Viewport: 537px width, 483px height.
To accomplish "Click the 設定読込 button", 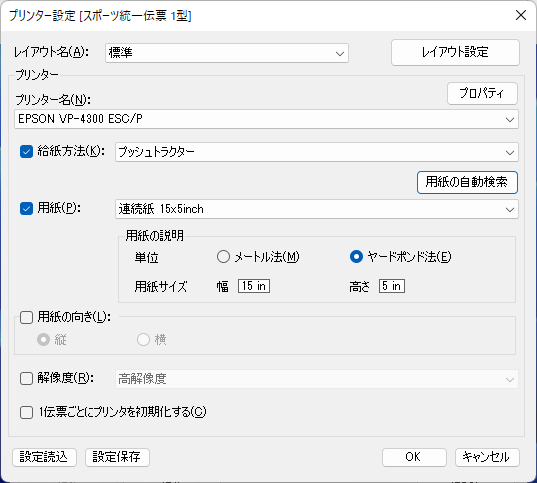I will tap(44, 457).
